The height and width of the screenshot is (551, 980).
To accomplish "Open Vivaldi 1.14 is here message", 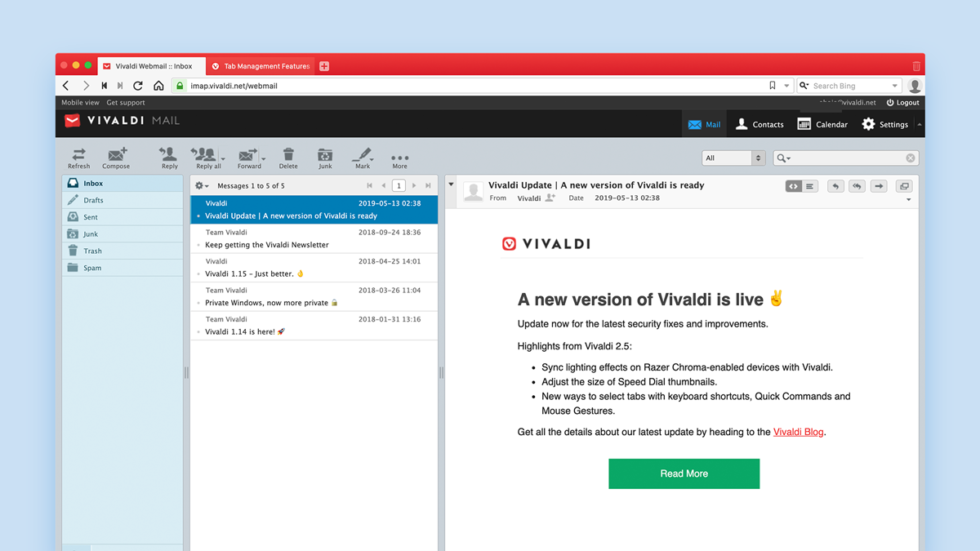I will [x=314, y=325].
